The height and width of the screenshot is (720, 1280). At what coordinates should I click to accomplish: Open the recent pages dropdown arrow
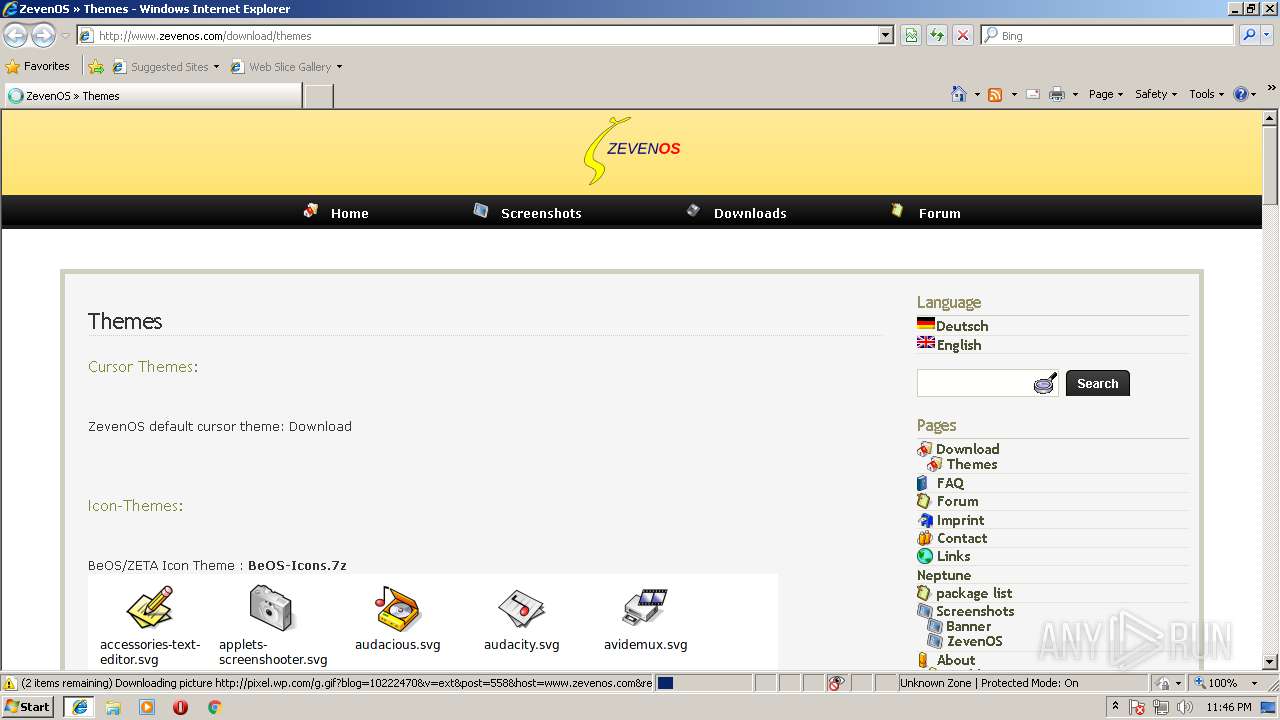click(x=65, y=36)
